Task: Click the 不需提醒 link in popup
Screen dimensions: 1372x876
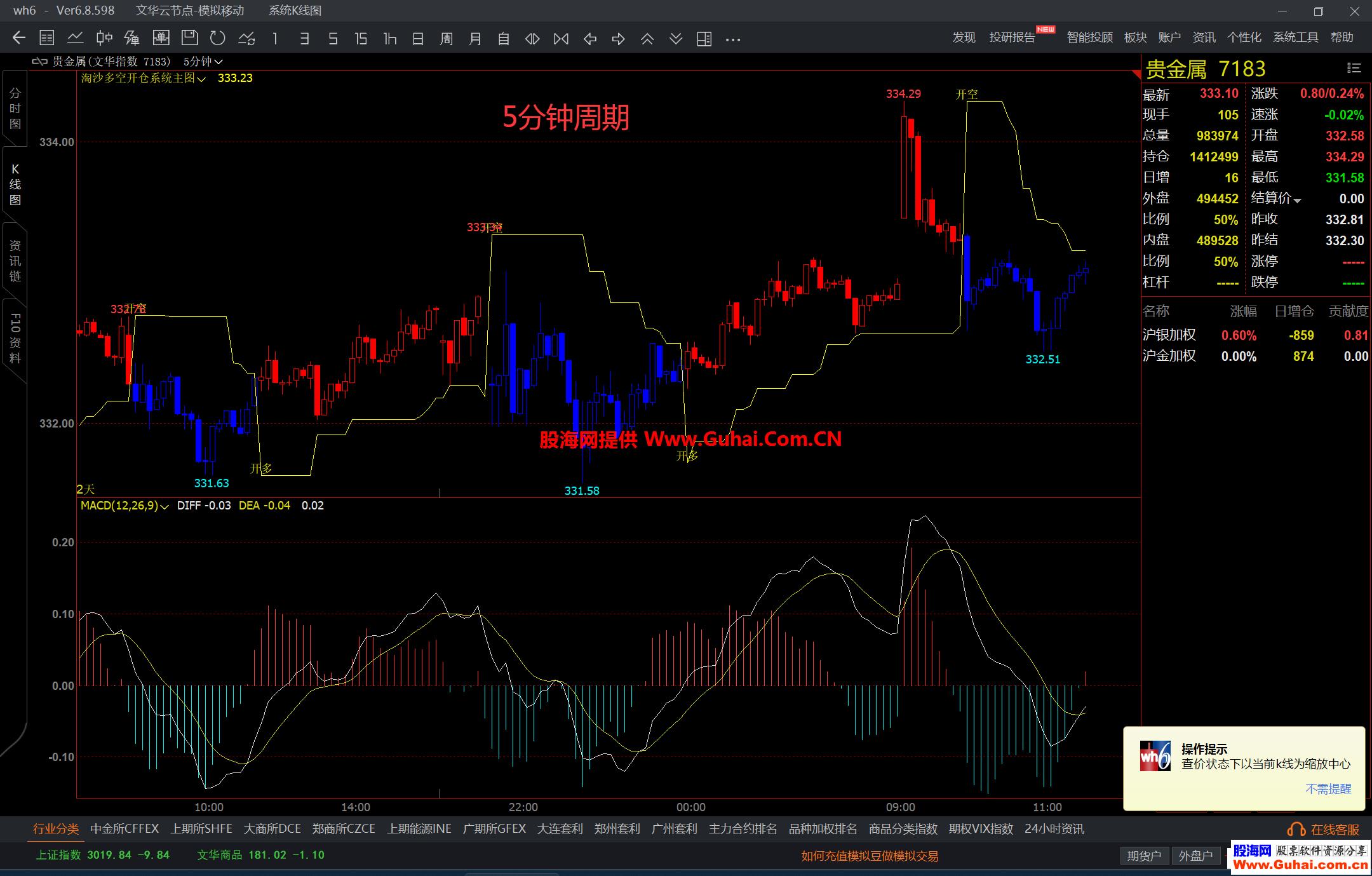Action: pos(1328,789)
